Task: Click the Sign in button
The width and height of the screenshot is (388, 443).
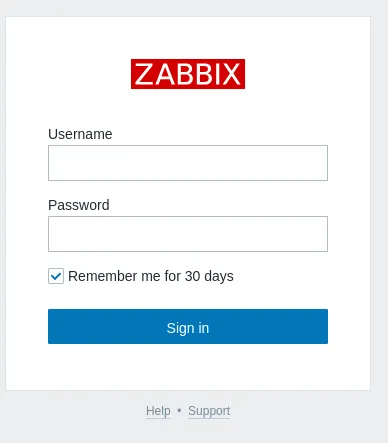Action: (188, 326)
